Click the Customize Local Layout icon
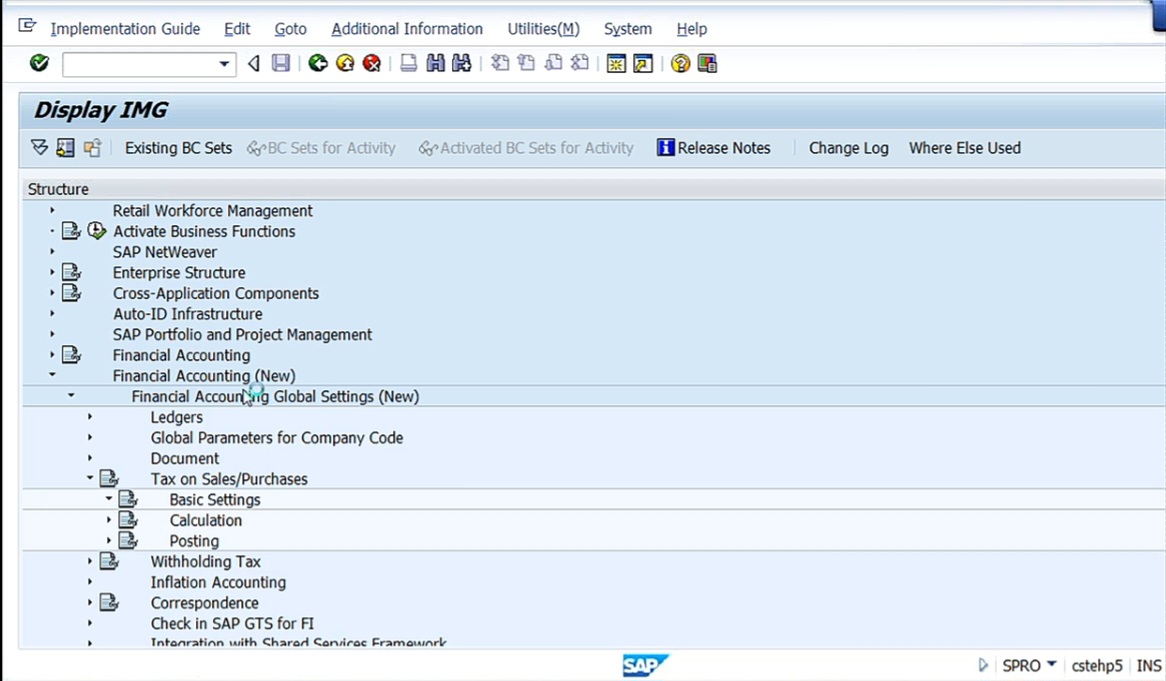1166x681 pixels. 707,63
